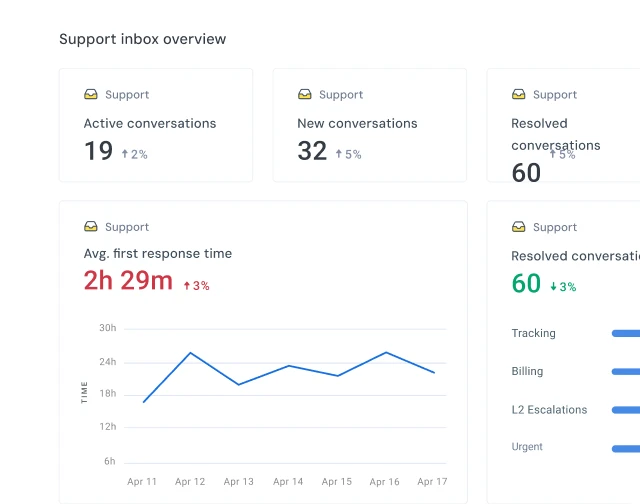The width and height of the screenshot is (640, 504).
Task: Click the inbox icon above Avg. first response time
Action: click(91, 227)
